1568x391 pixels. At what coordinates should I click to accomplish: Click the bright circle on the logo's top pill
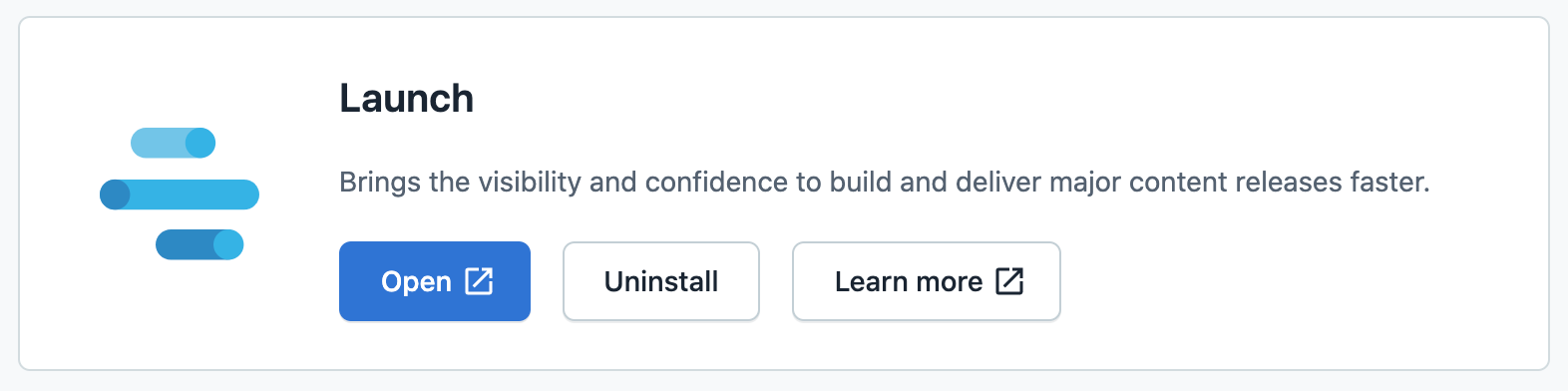tap(200, 143)
